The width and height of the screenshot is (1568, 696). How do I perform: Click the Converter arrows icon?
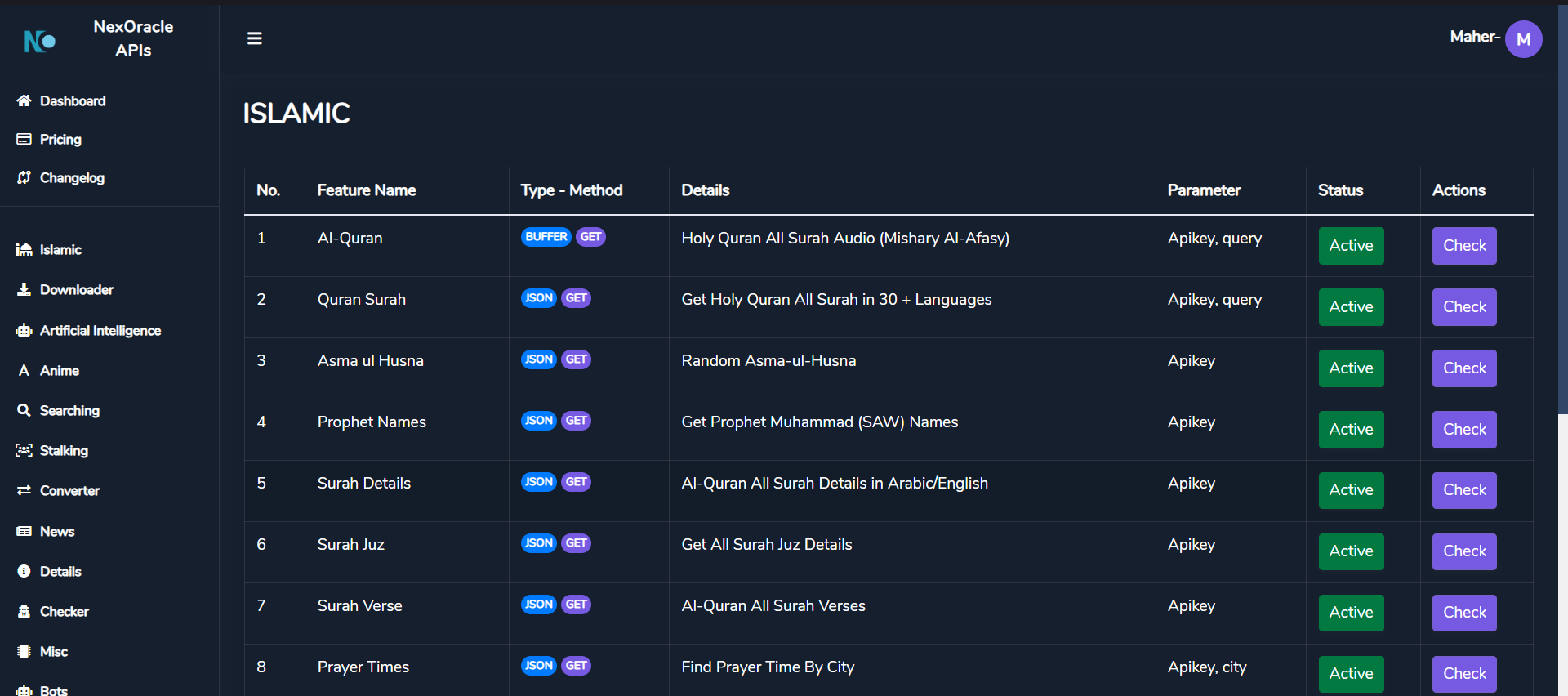click(24, 490)
